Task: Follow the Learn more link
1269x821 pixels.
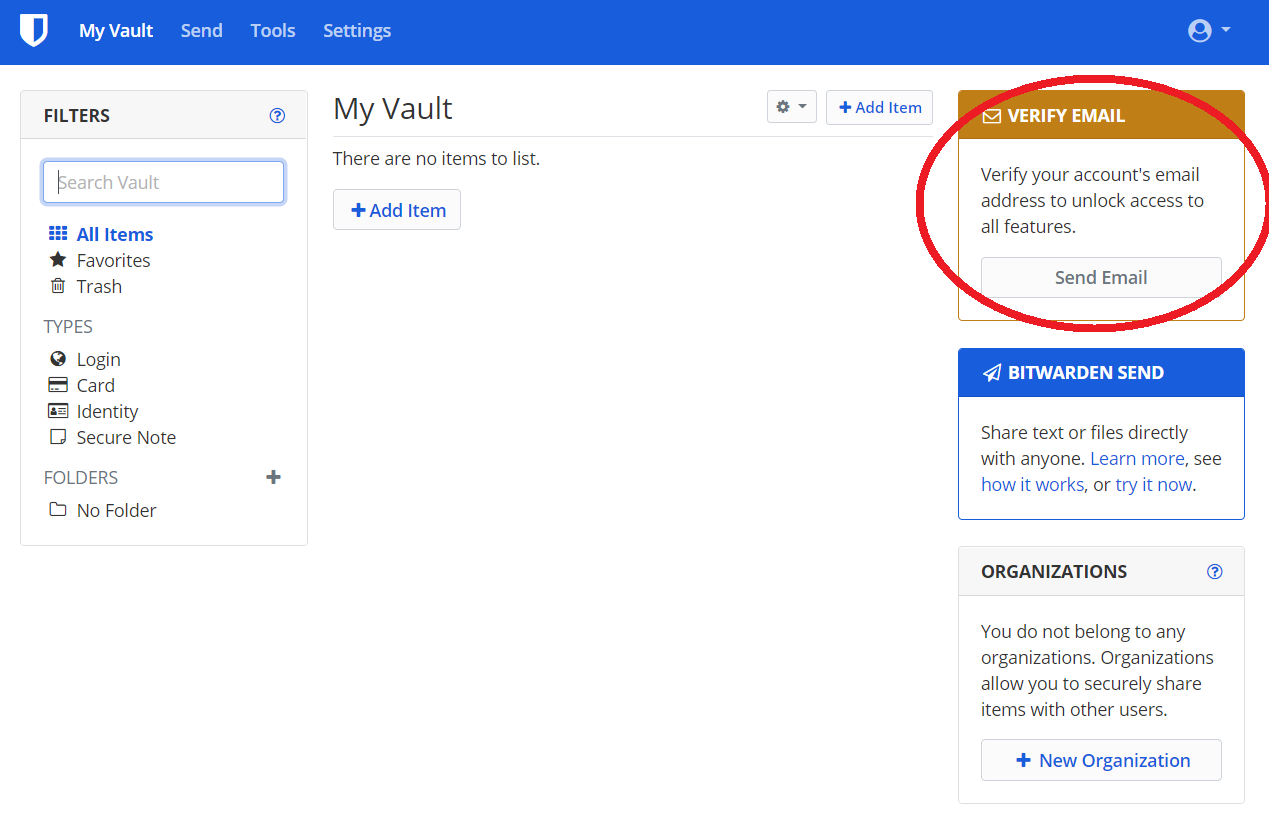Action: pos(1137,458)
